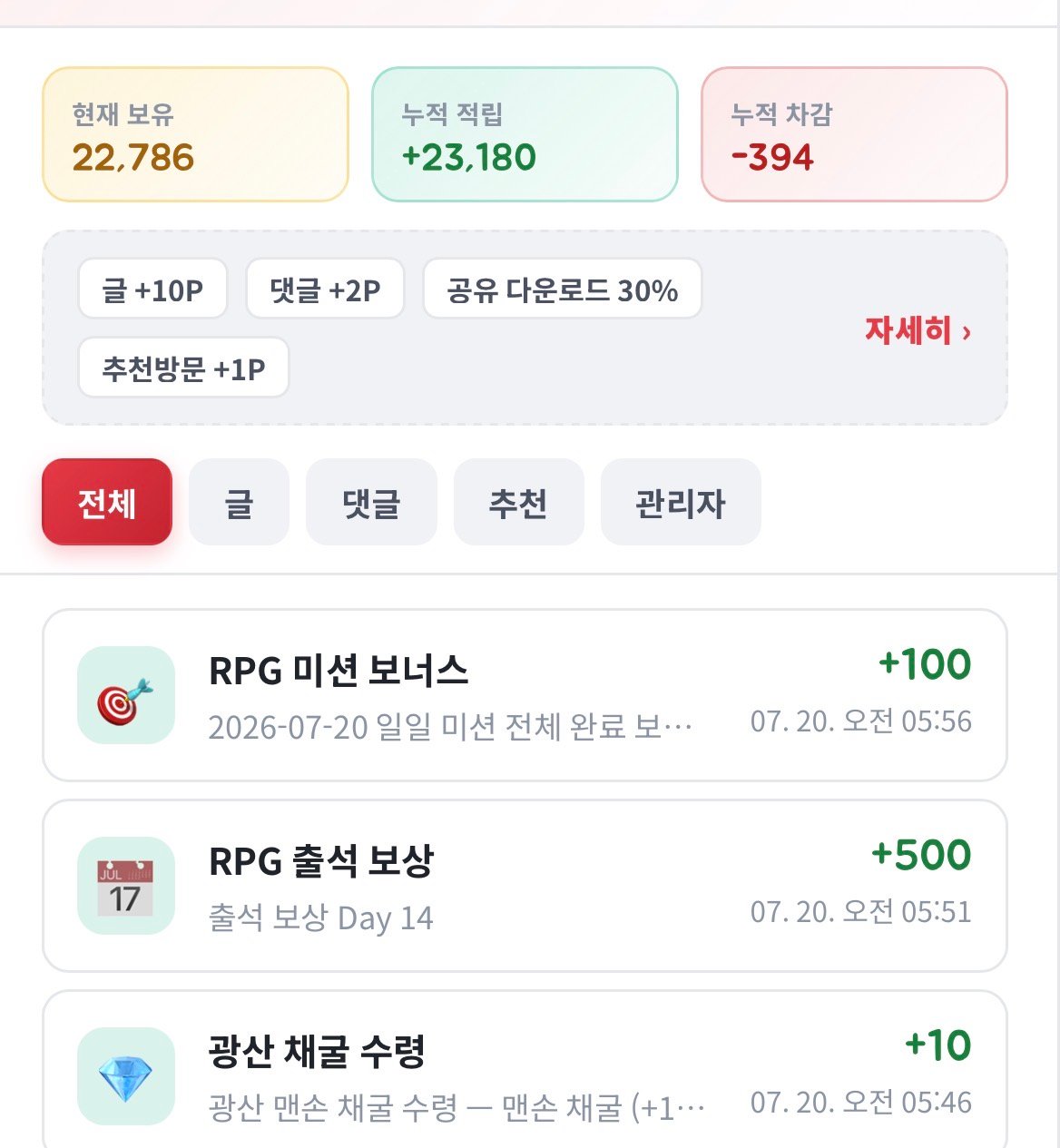Viewport: 1060px width, 1148px height.
Task: Tap the 댓글 +2P chip
Action: pyautogui.click(x=325, y=289)
